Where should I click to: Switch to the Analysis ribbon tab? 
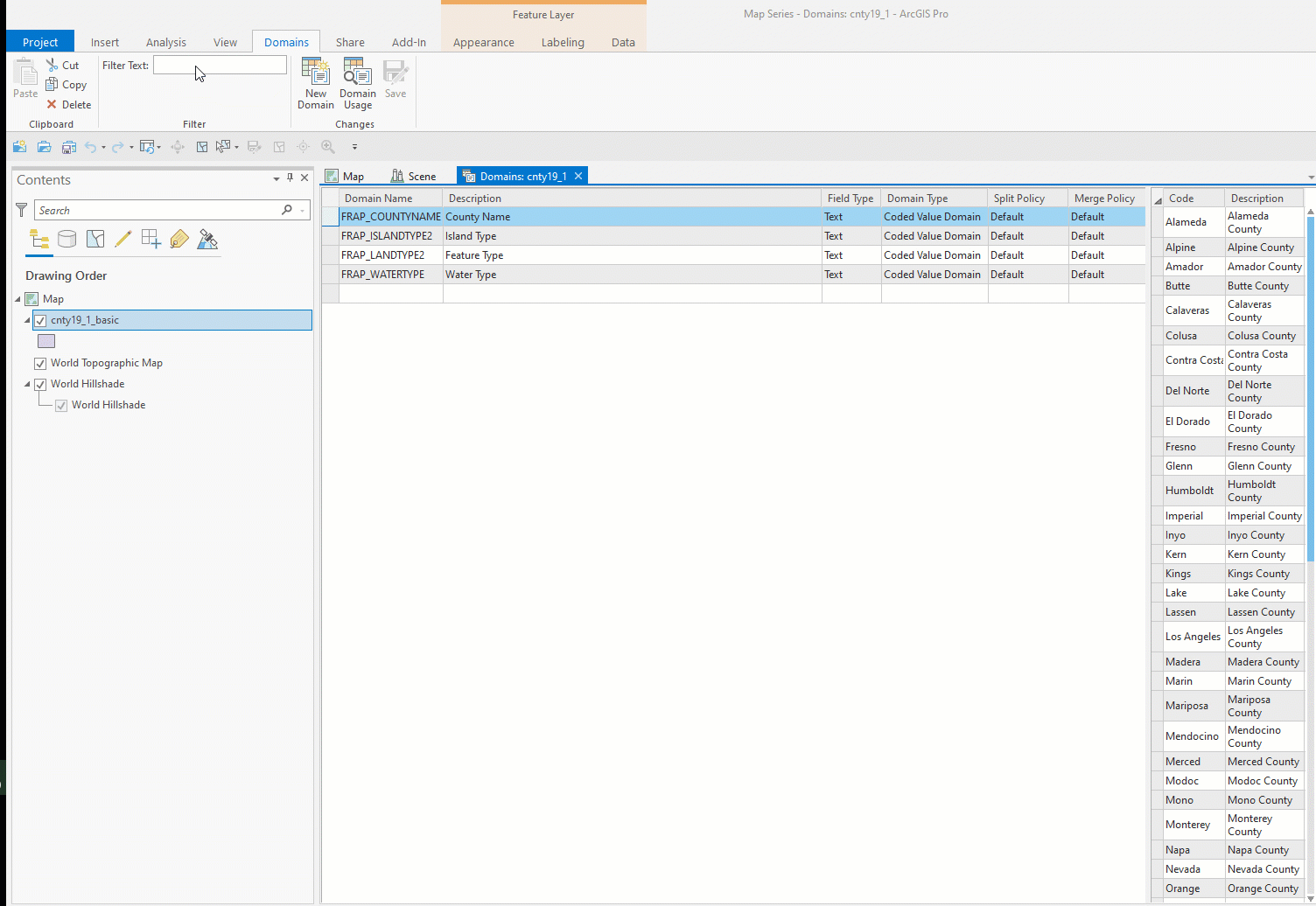pyautogui.click(x=166, y=42)
